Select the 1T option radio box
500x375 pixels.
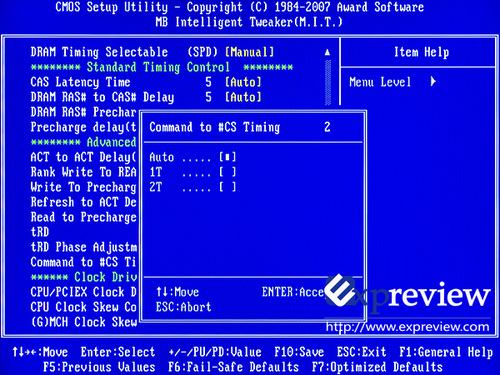pos(228,172)
